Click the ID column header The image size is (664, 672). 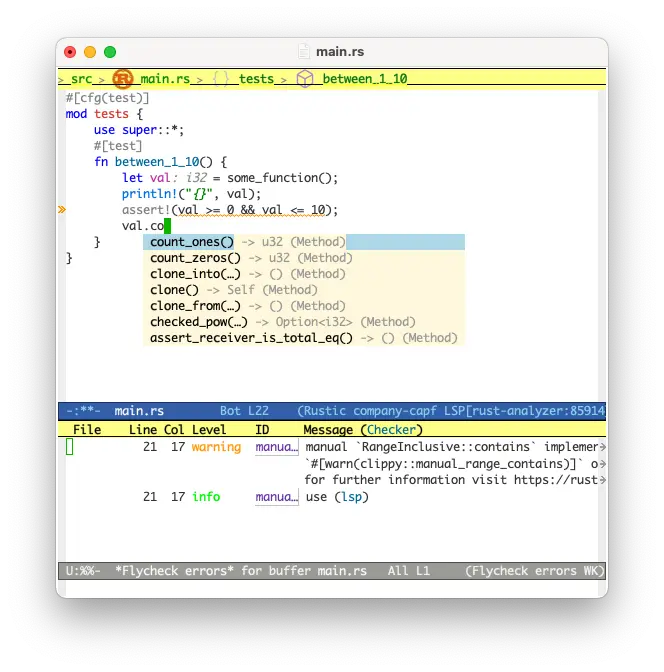click(x=262, y=429)
